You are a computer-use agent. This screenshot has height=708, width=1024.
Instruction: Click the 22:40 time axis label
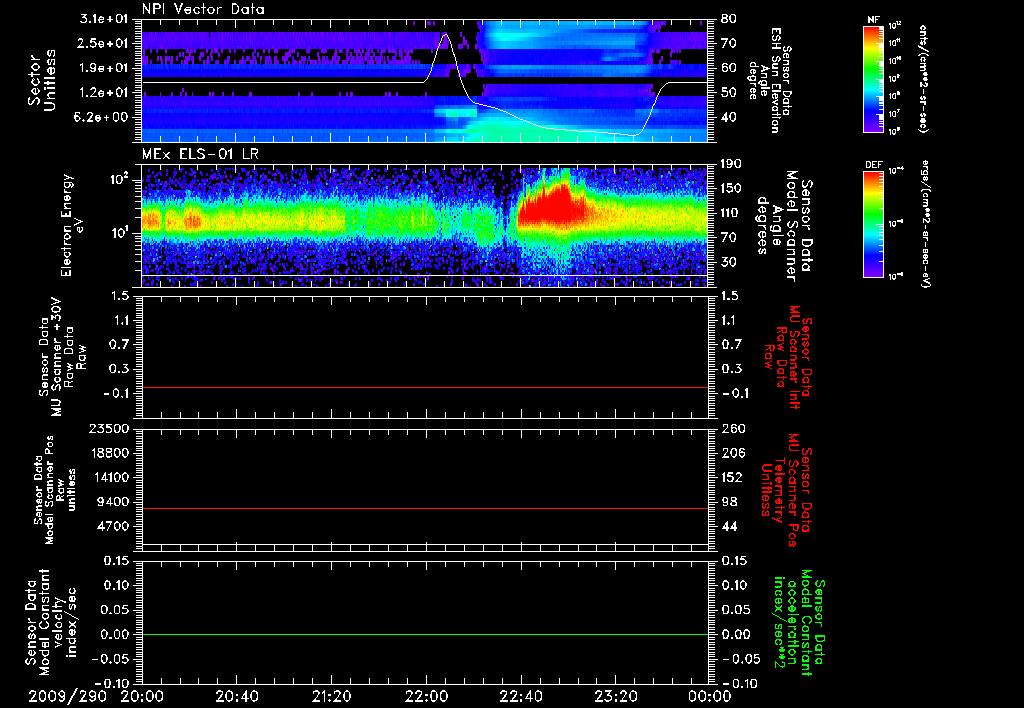point(520,697)
